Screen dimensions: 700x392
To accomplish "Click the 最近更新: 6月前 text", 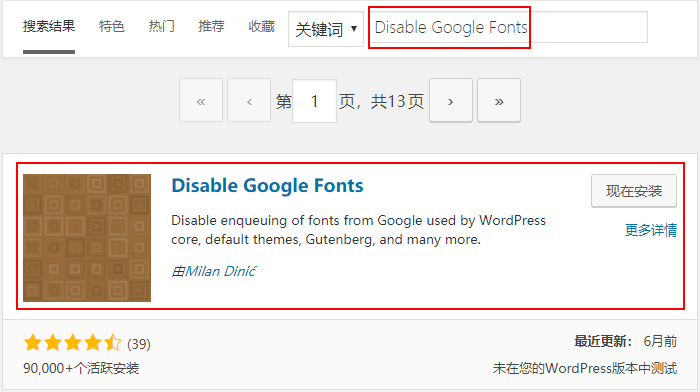I will (625, 342).
